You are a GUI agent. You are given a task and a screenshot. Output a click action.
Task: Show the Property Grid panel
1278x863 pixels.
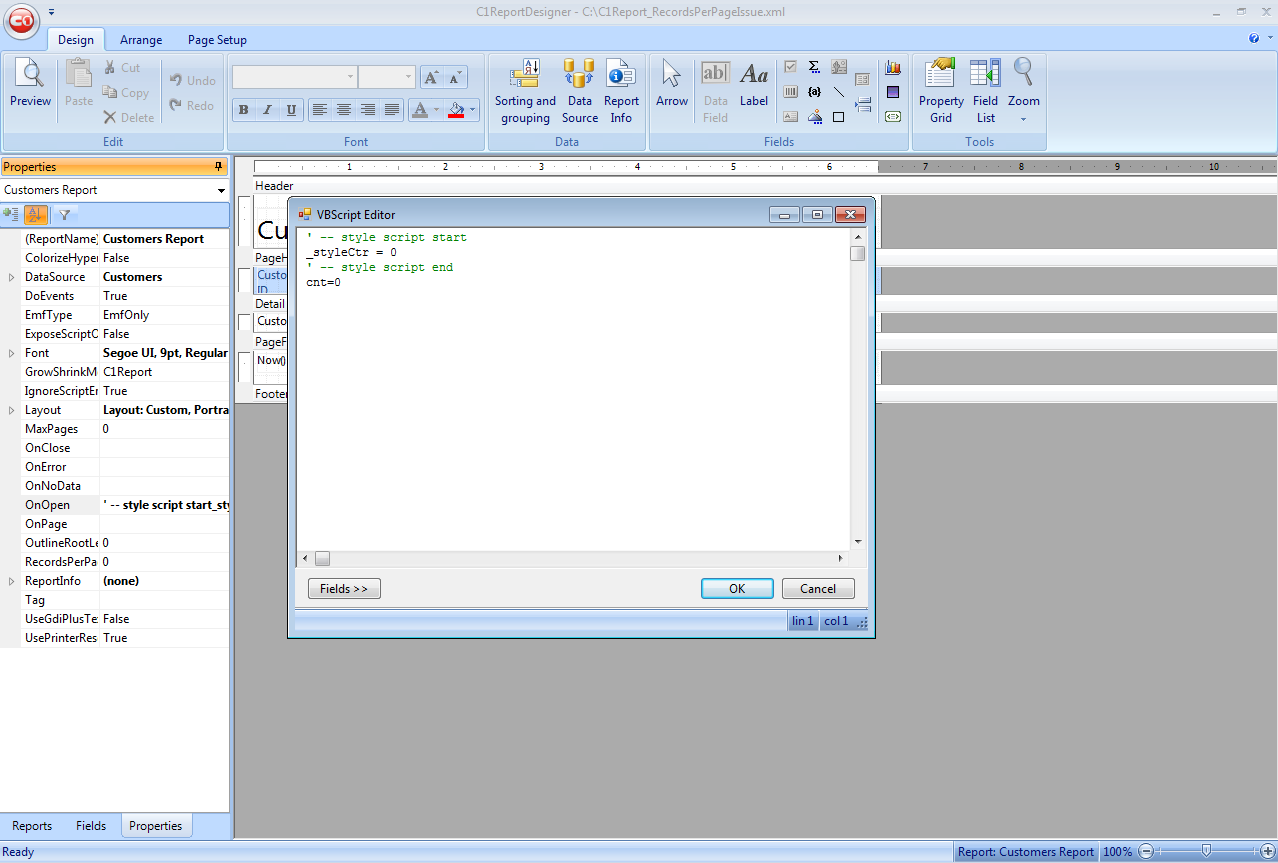[x=941, y=92]
